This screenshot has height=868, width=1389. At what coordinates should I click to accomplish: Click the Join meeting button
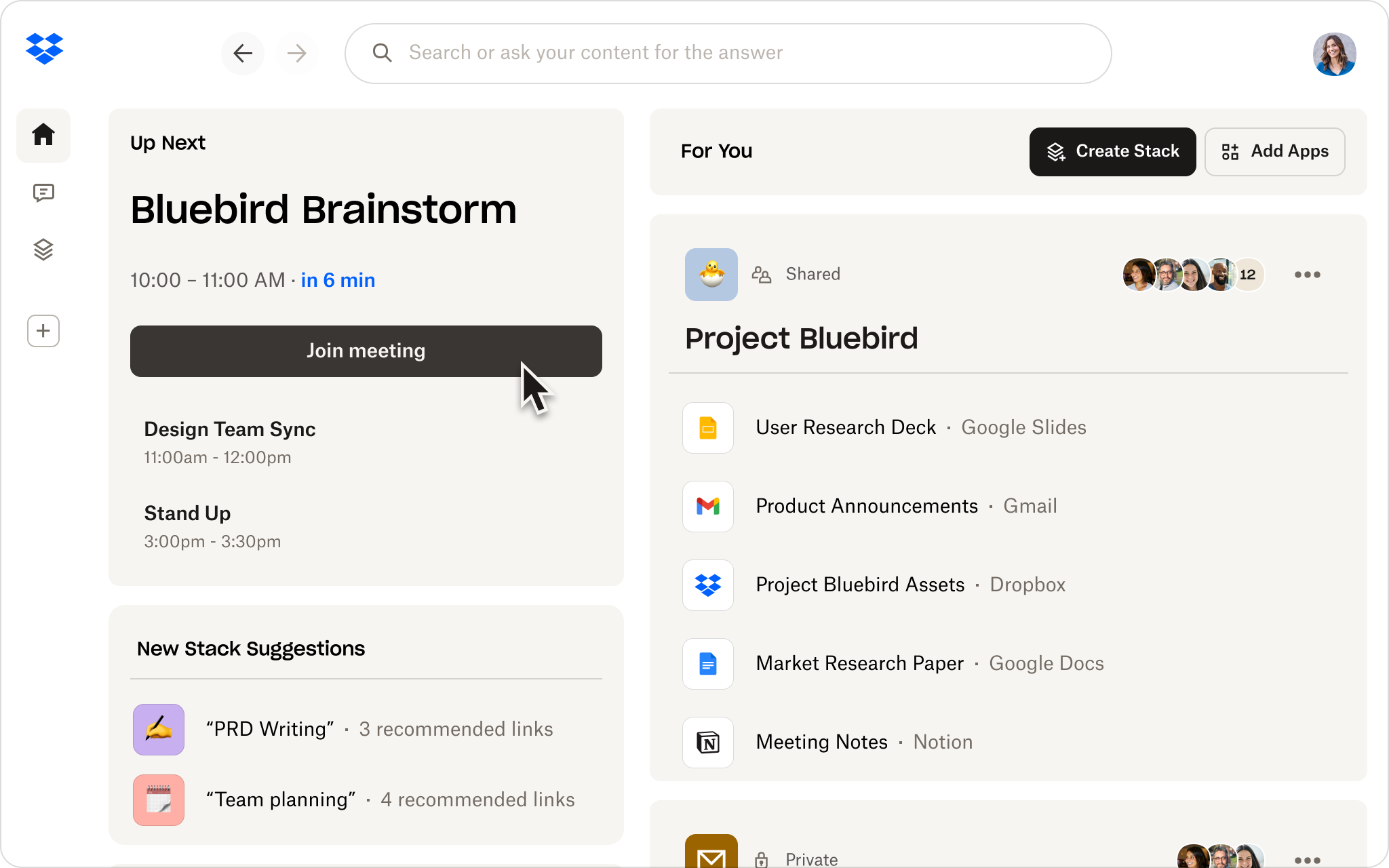point(366,350)
